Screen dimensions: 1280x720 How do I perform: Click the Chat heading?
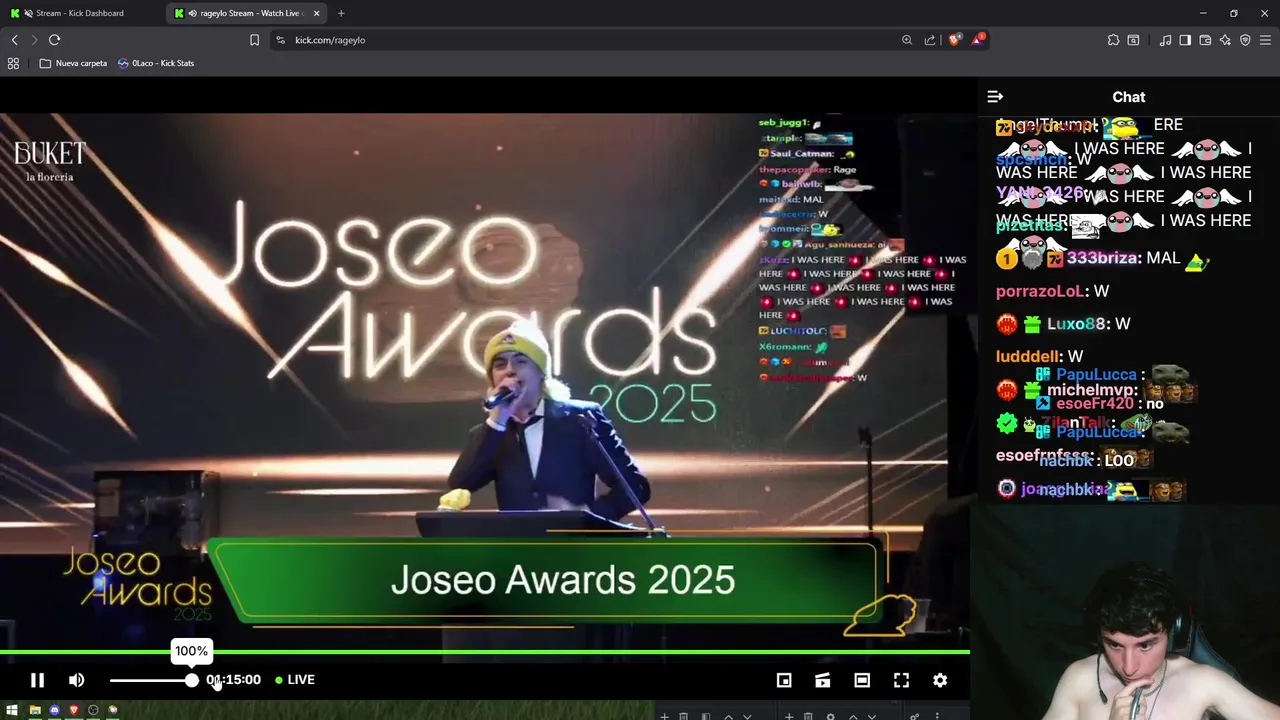tap(1128, 97)
